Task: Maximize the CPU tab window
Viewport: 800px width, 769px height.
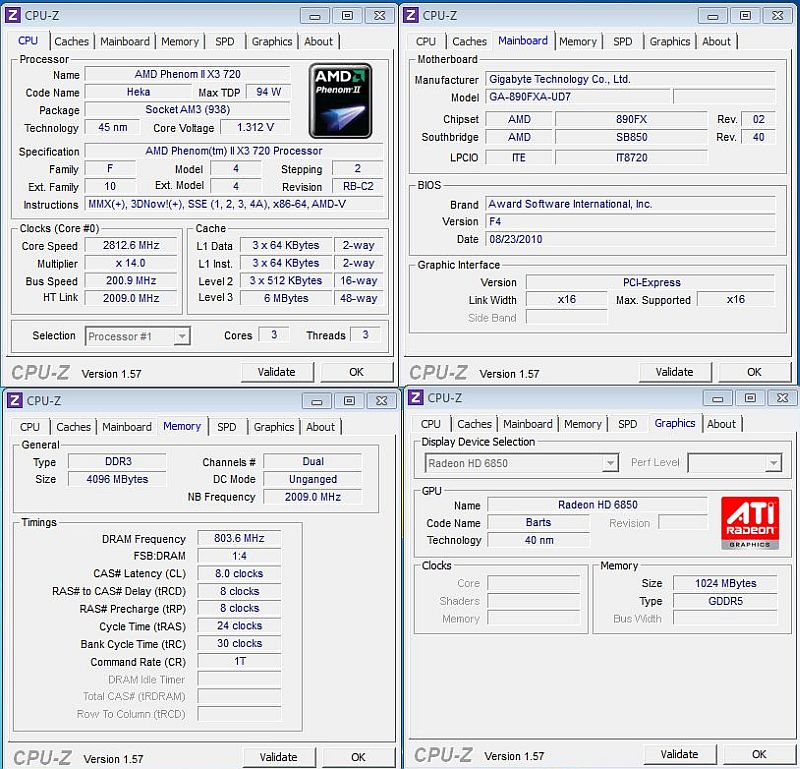Action: coord(347,16)
